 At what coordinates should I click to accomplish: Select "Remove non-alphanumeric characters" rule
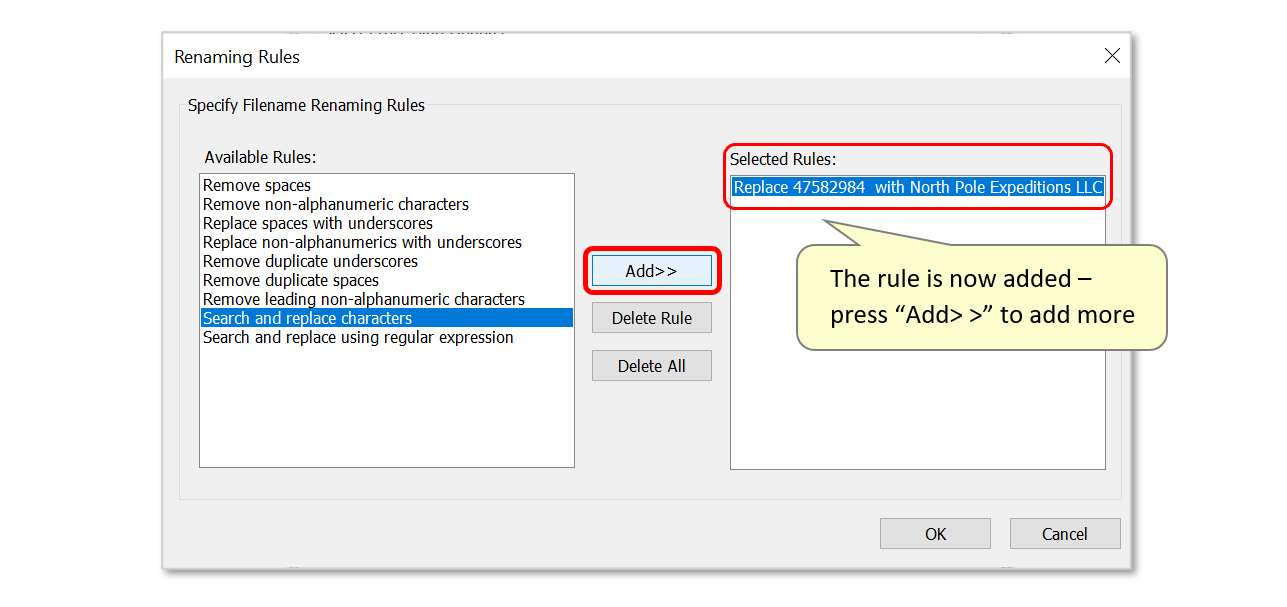[334, 204]
